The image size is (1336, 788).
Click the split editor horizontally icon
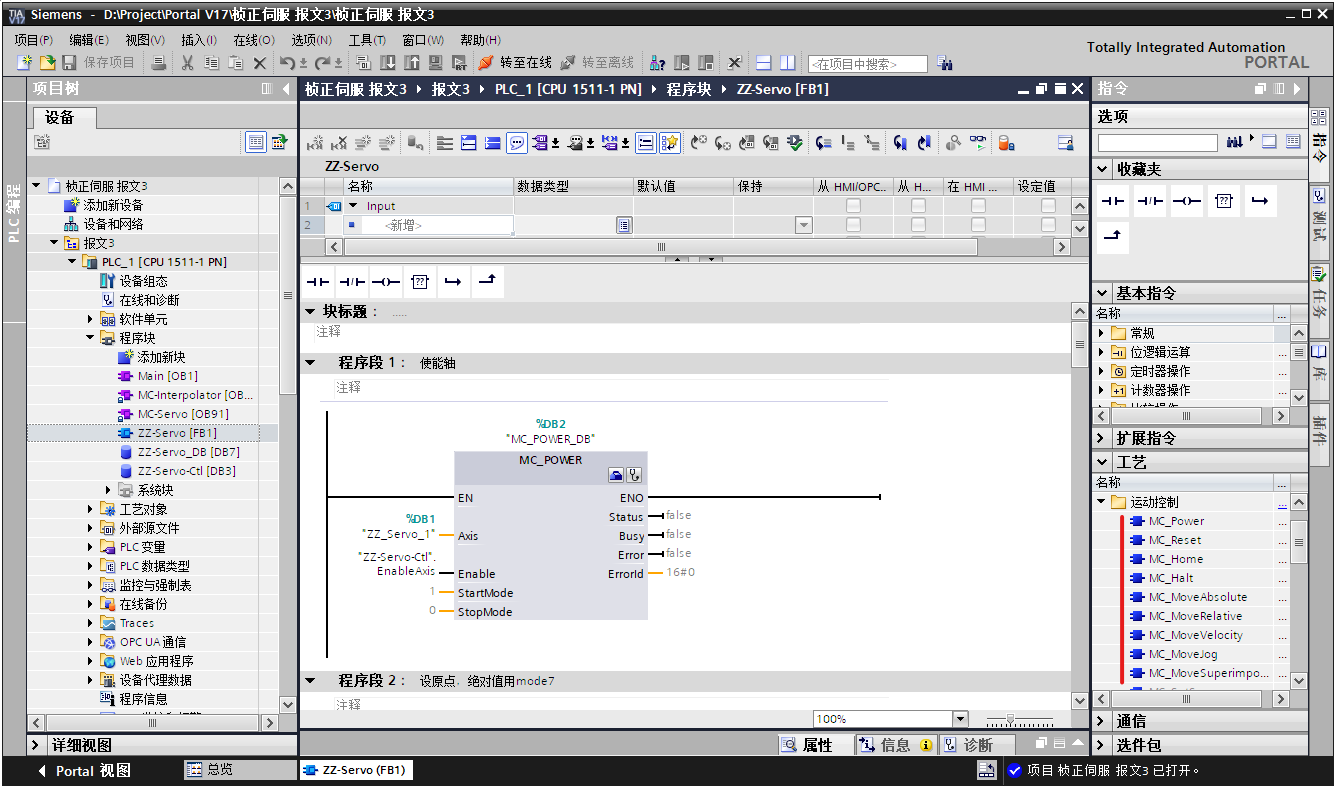point(763,63)
